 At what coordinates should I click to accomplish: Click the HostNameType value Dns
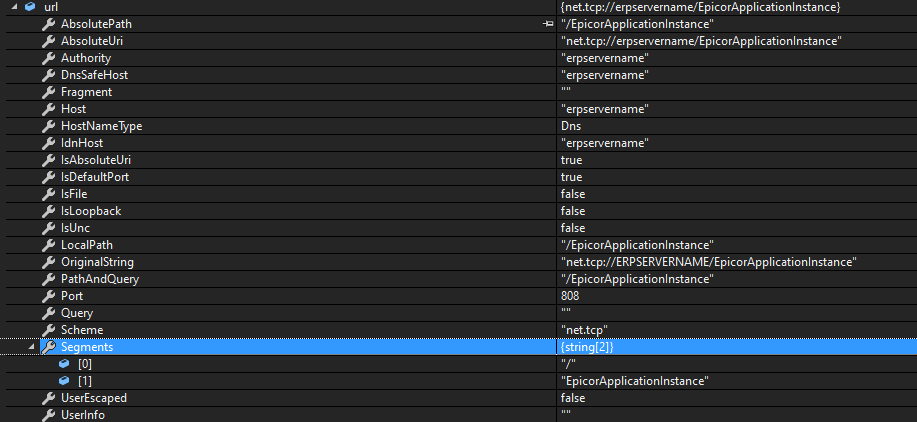570,126
